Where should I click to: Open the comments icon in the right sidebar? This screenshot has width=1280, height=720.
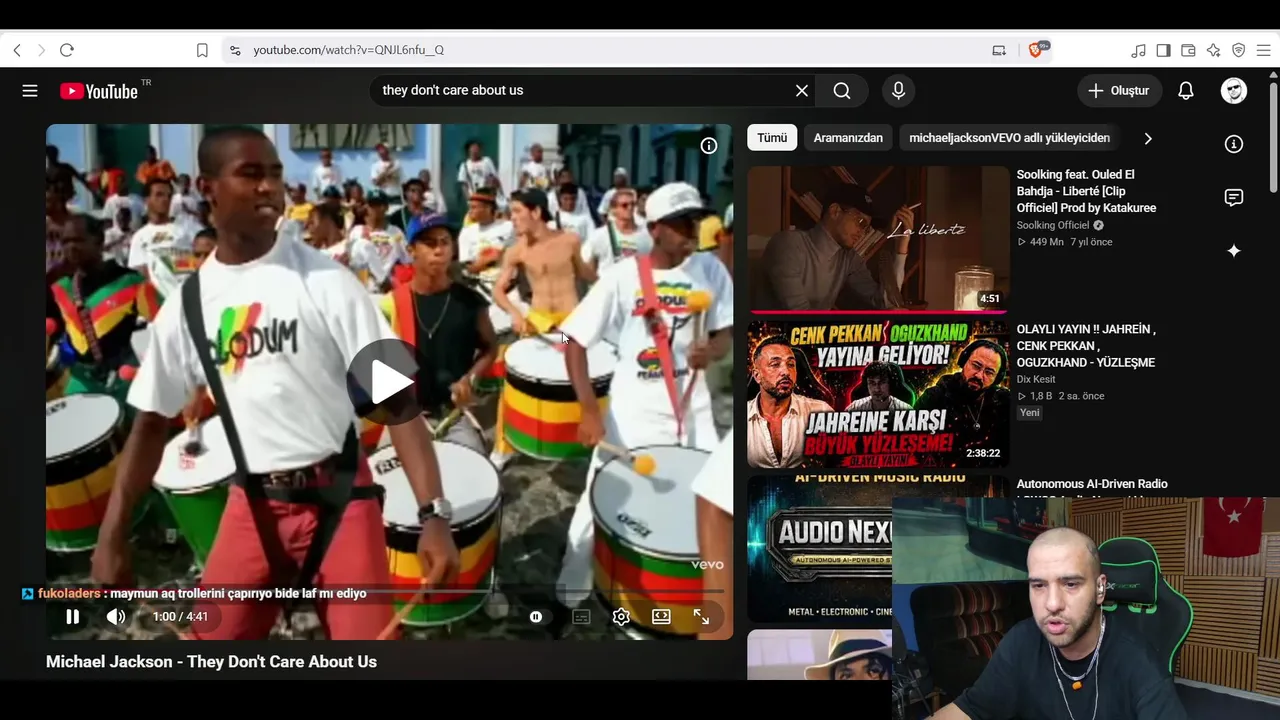coord(1234,197)
